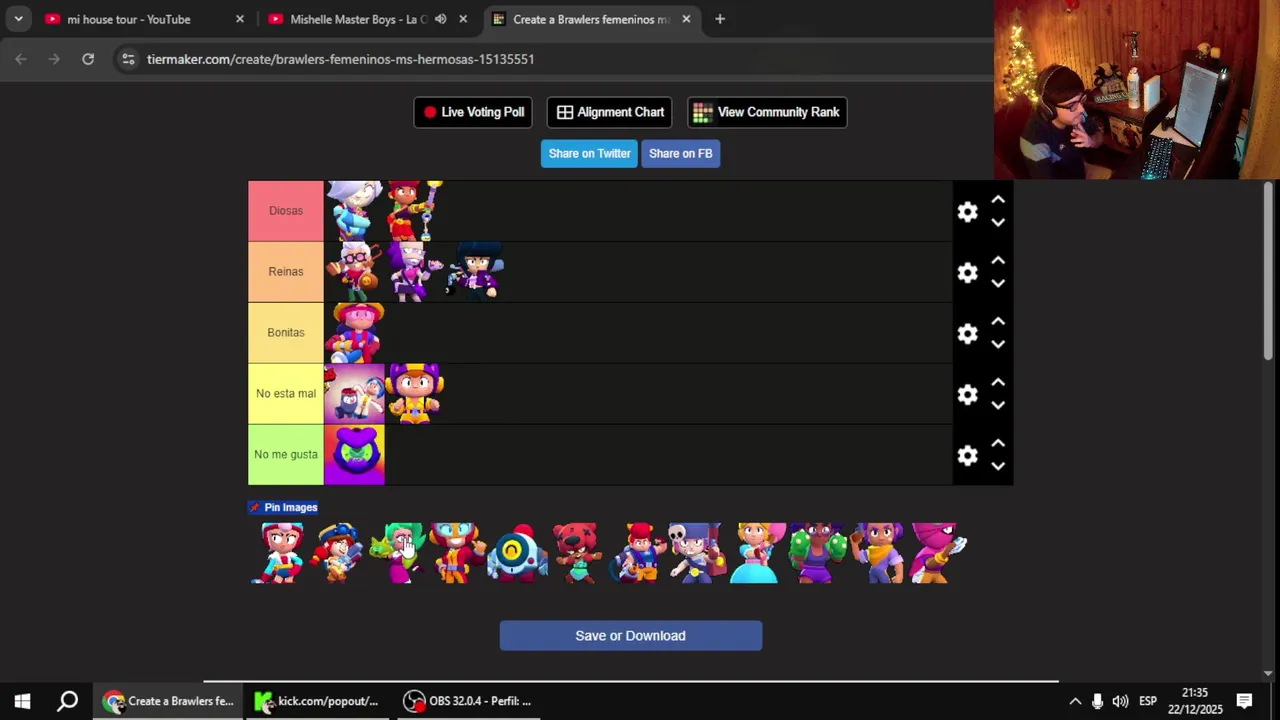Image resolution: width=1280 pixels, height=720 pixels.
Task: Select the yellow Bonitas tier label
Action: pos(286,333)
